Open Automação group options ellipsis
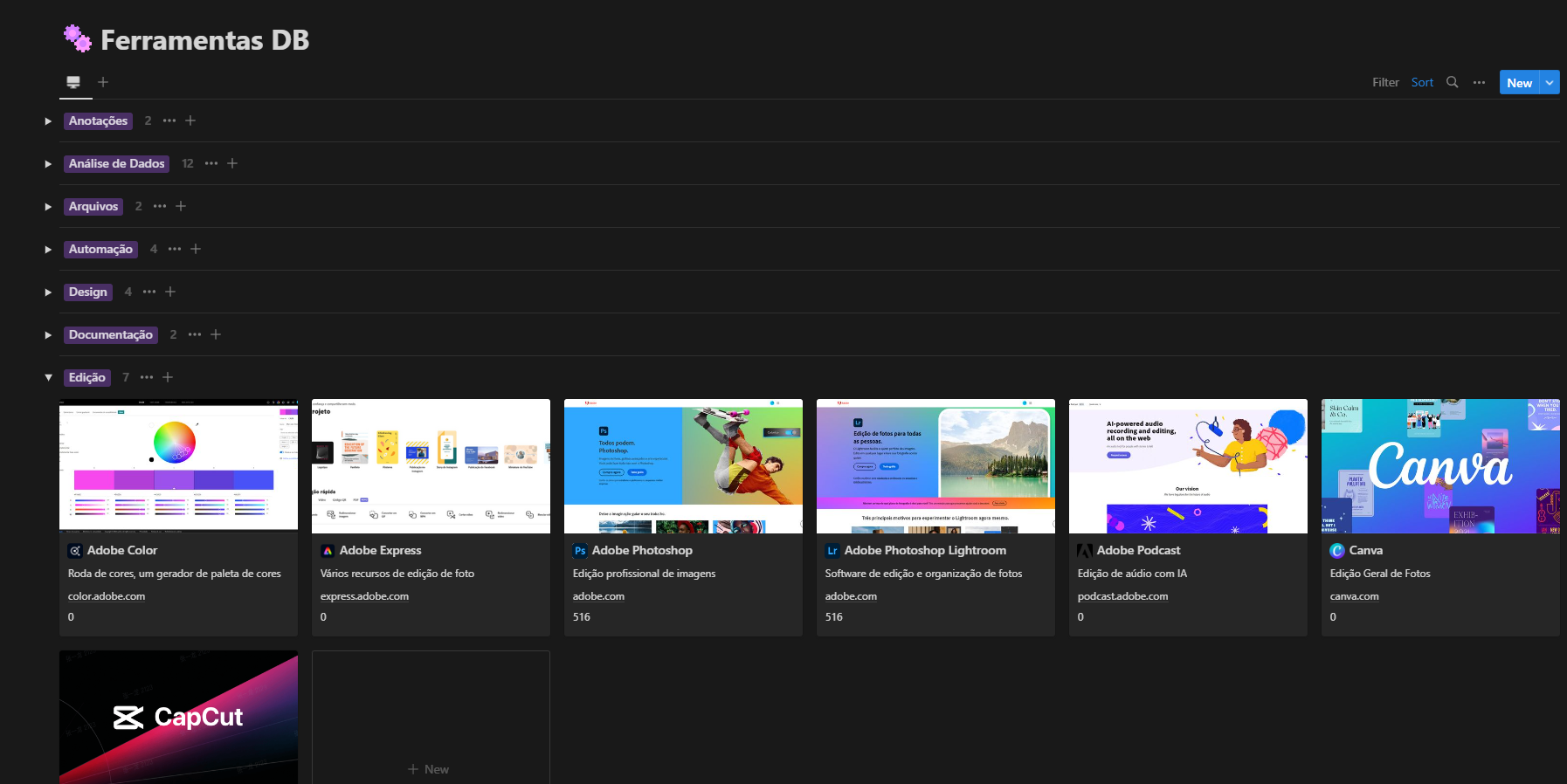The height and width of the screenshot is (784, 1567). 175,249
